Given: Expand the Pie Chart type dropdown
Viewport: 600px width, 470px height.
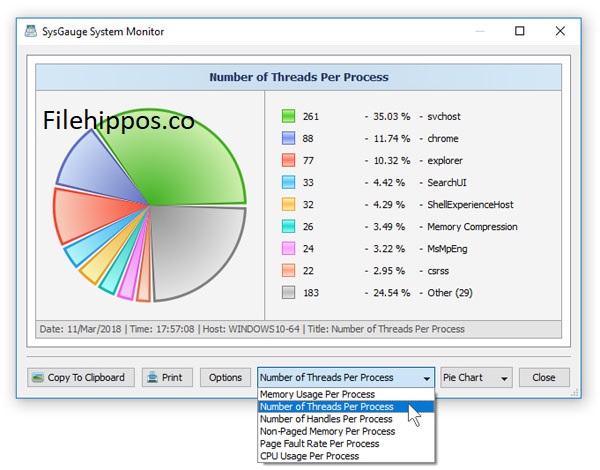Looking at the screenshot, I should click(x=476, y=378).
